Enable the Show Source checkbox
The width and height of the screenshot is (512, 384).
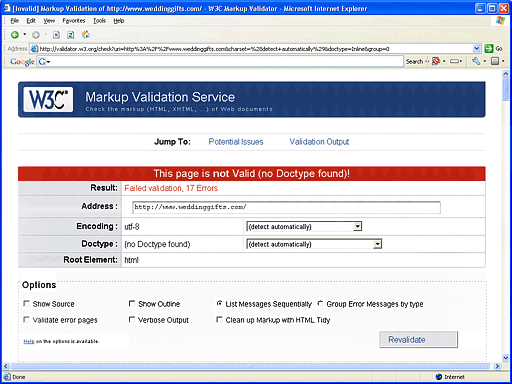pyautogui.click(x=26, y=303)
